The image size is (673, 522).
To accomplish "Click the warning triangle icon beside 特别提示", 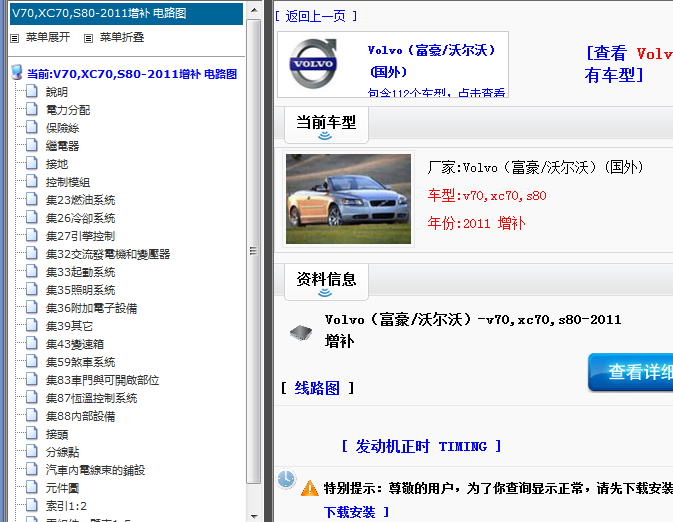I will 309,488.
